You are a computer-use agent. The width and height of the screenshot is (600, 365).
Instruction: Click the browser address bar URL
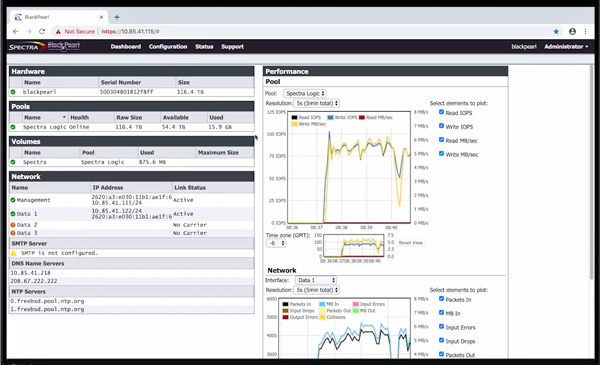pyautogui.click(x=130, y=31)
